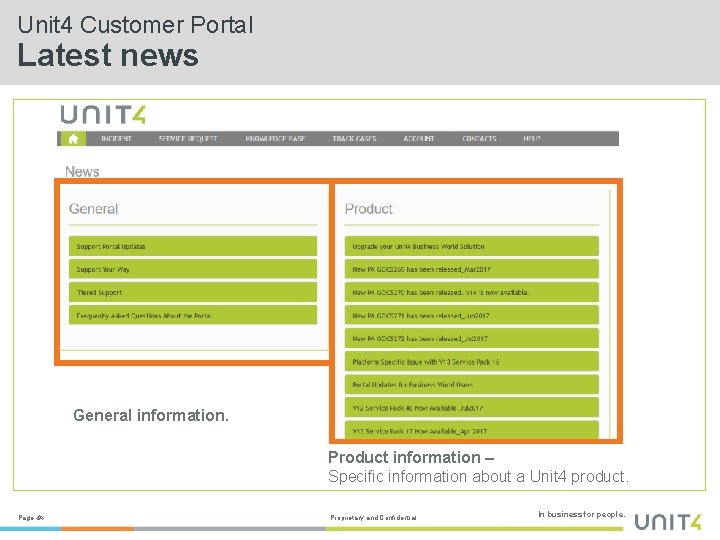Screen dimensions: 720x540
Task: Click the Product section heading
Action: tap(369, 209)
